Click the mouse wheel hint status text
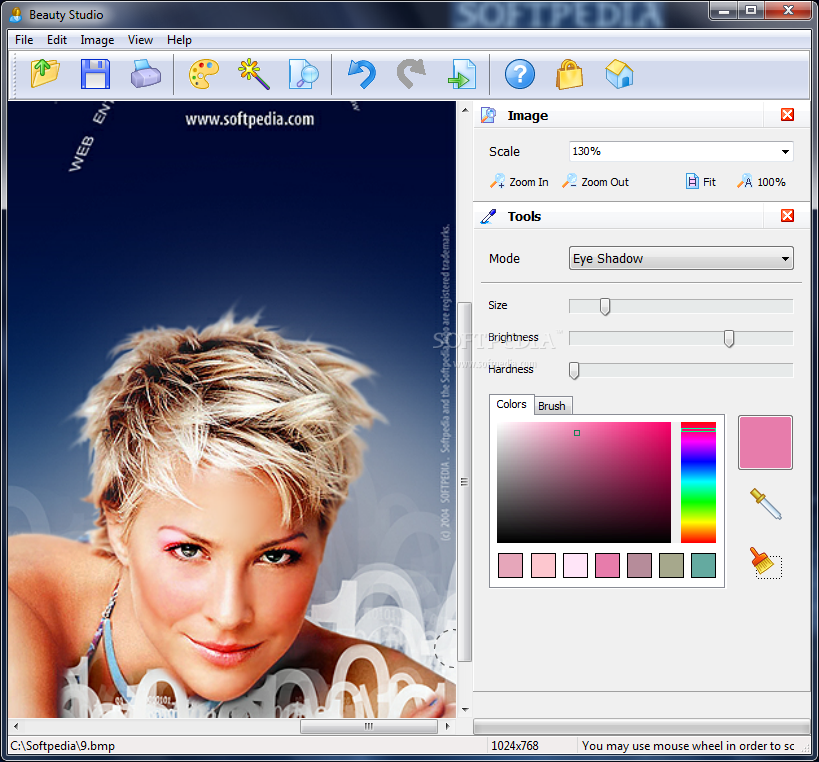 (x=688, y=746)
